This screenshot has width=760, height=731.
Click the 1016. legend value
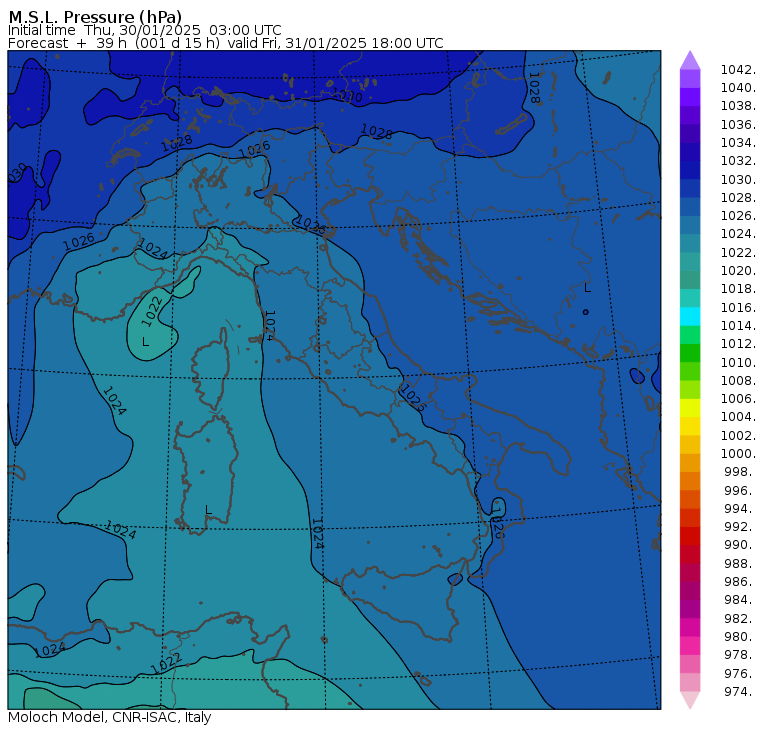tap(738, 307)
